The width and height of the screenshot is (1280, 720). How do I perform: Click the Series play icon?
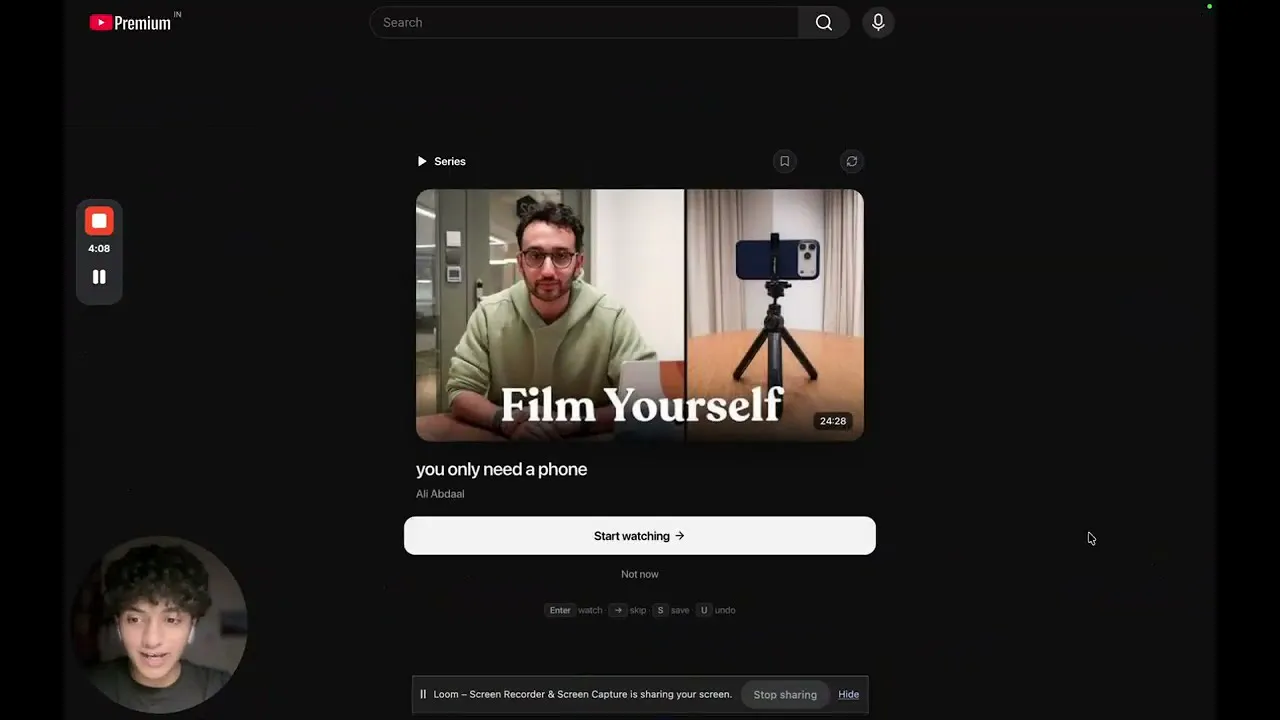click(422, 161)
